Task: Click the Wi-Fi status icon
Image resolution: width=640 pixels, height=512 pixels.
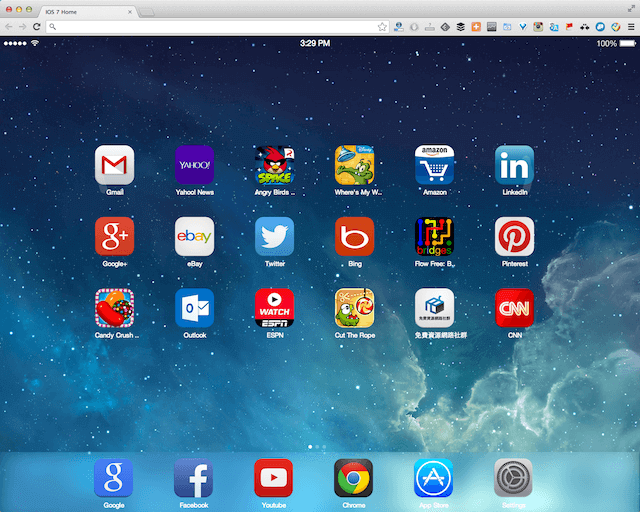Action: [x=35, y=43]
